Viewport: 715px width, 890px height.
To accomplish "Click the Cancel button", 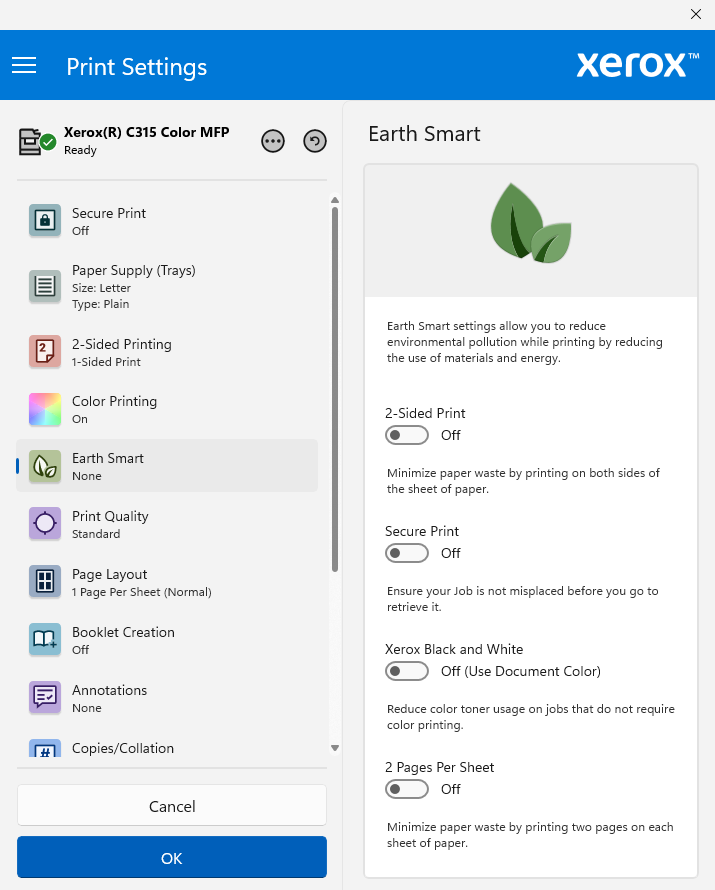I will click(x=172, y=805).
